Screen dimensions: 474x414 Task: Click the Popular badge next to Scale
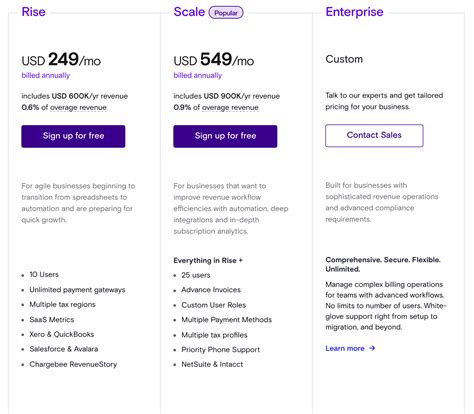pyautogui.click(x=226, y=13)
